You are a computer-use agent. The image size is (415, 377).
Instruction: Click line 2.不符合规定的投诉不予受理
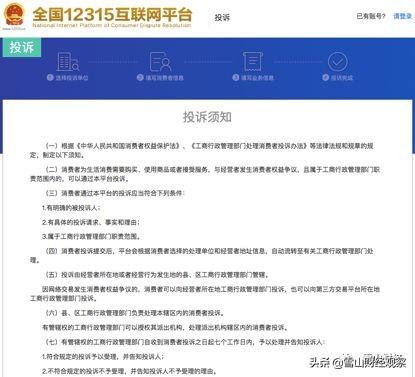click(129, 371)
